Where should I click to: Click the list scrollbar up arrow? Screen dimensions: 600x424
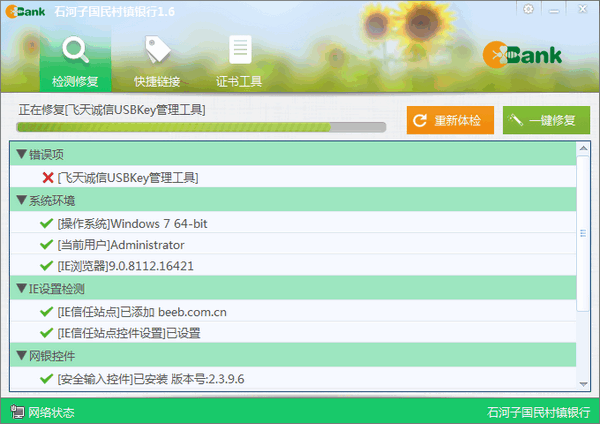tap(583, 148)
